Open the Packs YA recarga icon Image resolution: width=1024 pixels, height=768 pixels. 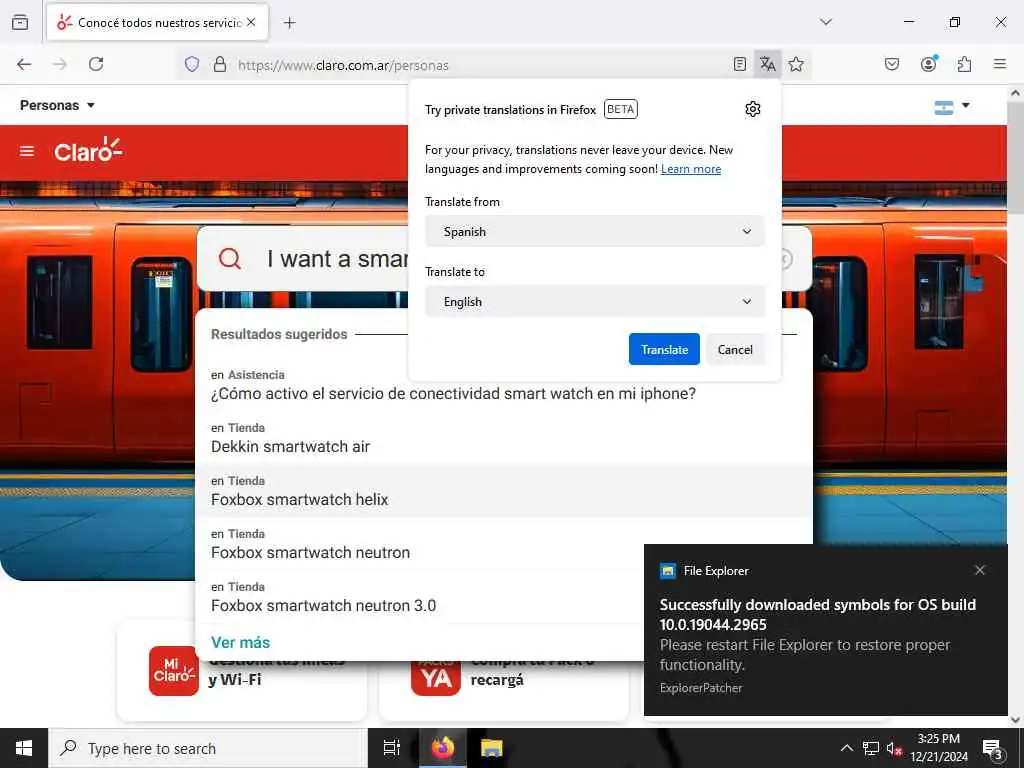click(436, 677)
